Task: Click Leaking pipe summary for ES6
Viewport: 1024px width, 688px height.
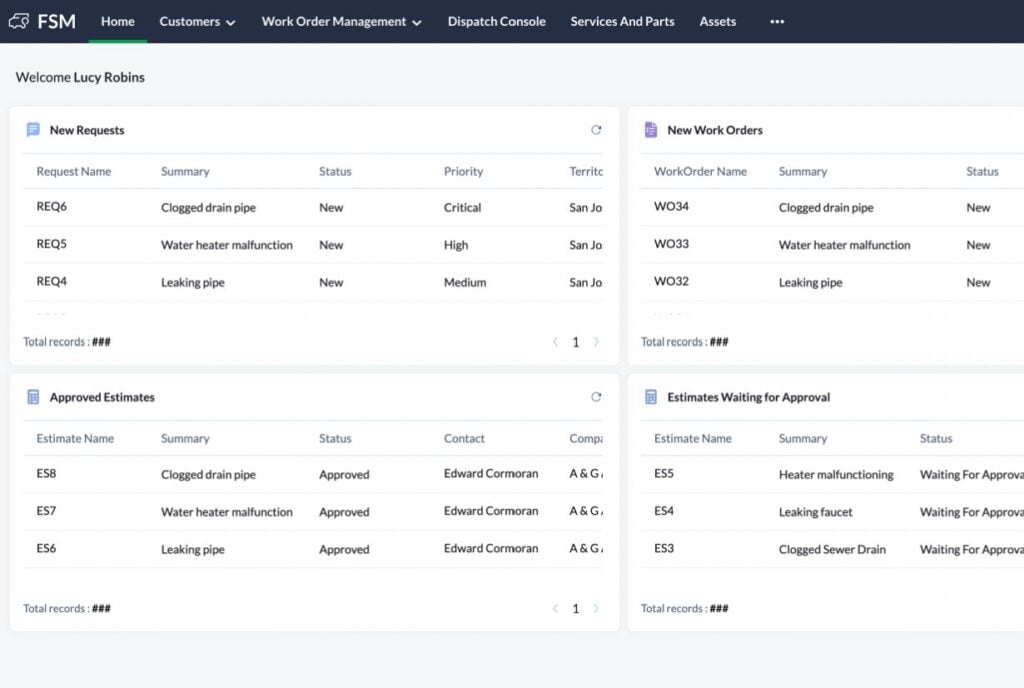Action: [193, 550]
